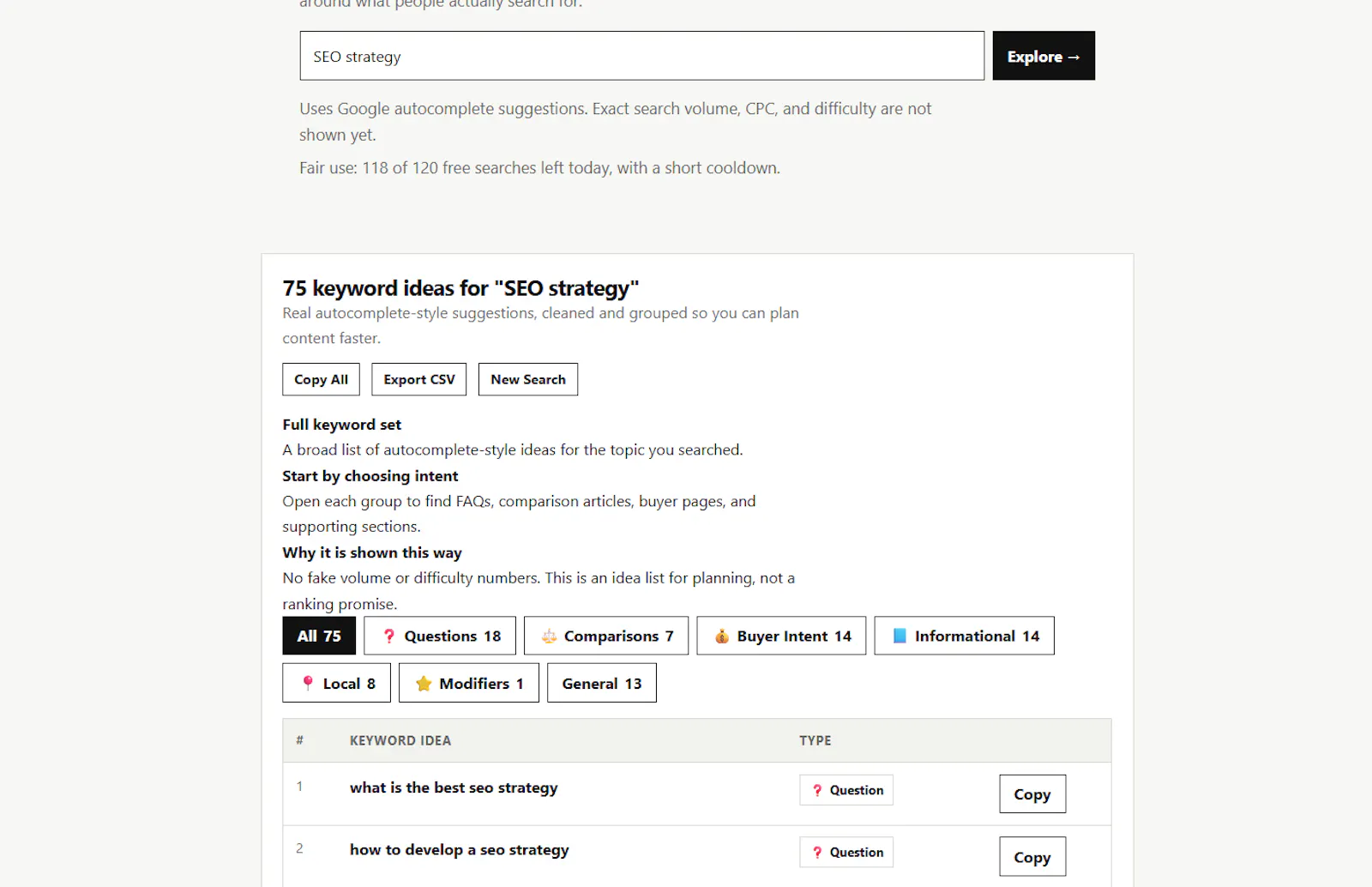Export results with Export CSV
Viewport: 1372px width, 887px height.
pos(419,379)
